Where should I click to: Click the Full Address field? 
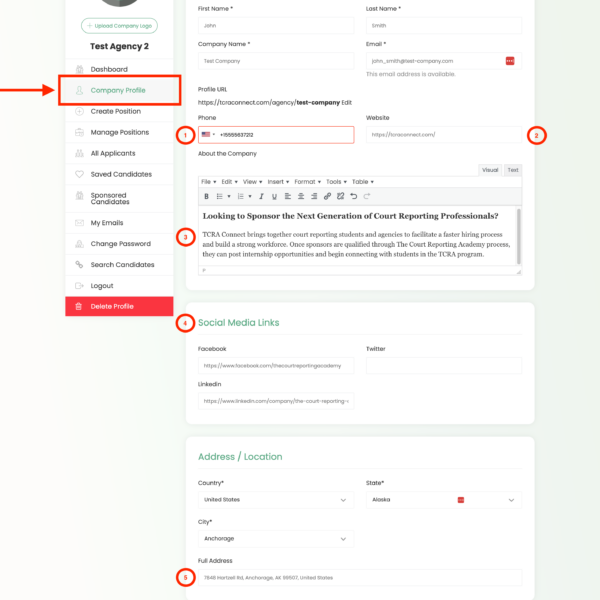[360, 578]
